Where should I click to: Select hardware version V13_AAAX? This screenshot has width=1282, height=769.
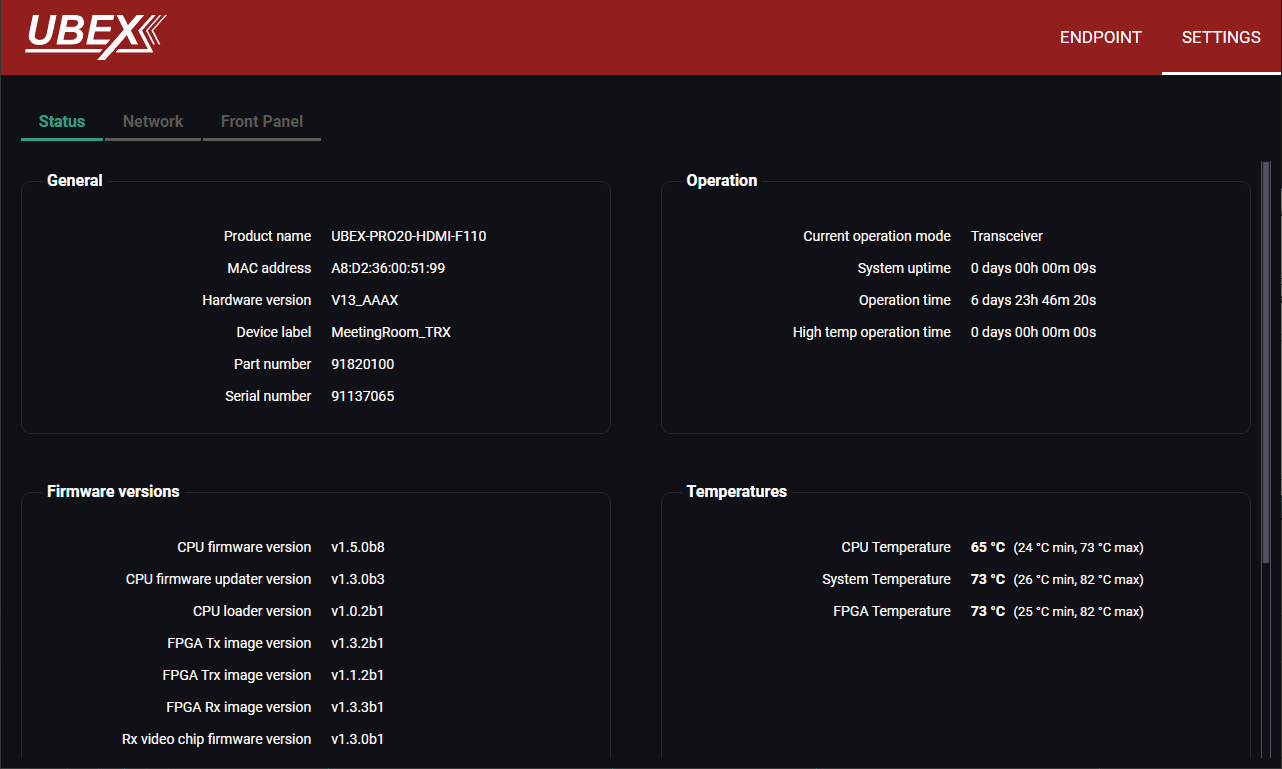tap(365, 300)
